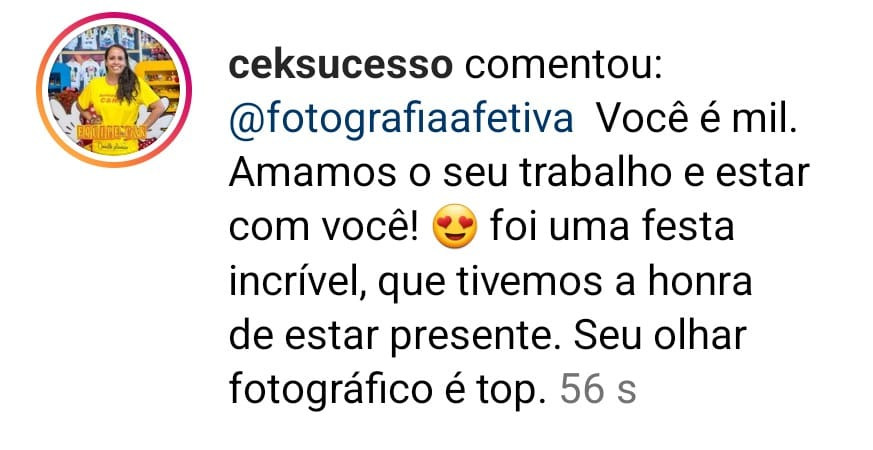873x450 pixels.
Task: Click the heart-eyes emoji in the comment
Action: point(455,226)
